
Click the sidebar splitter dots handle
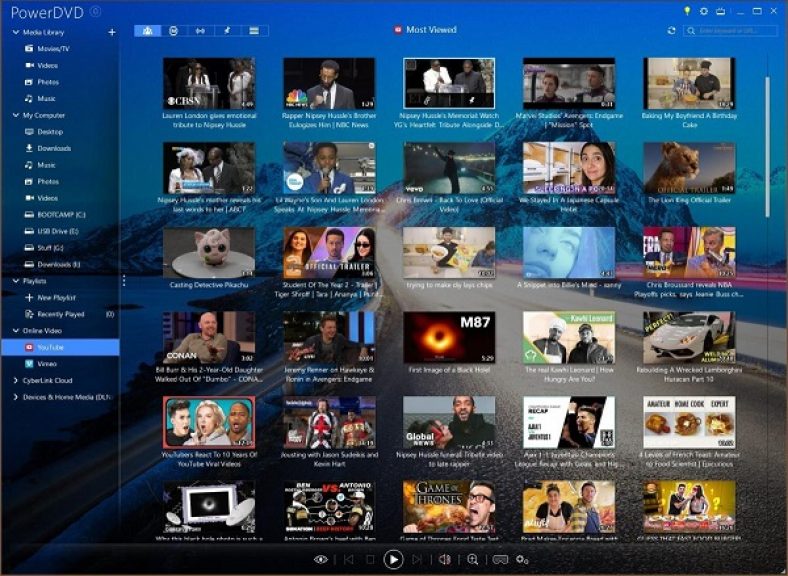pyautogui.click(x=124, y=280)
